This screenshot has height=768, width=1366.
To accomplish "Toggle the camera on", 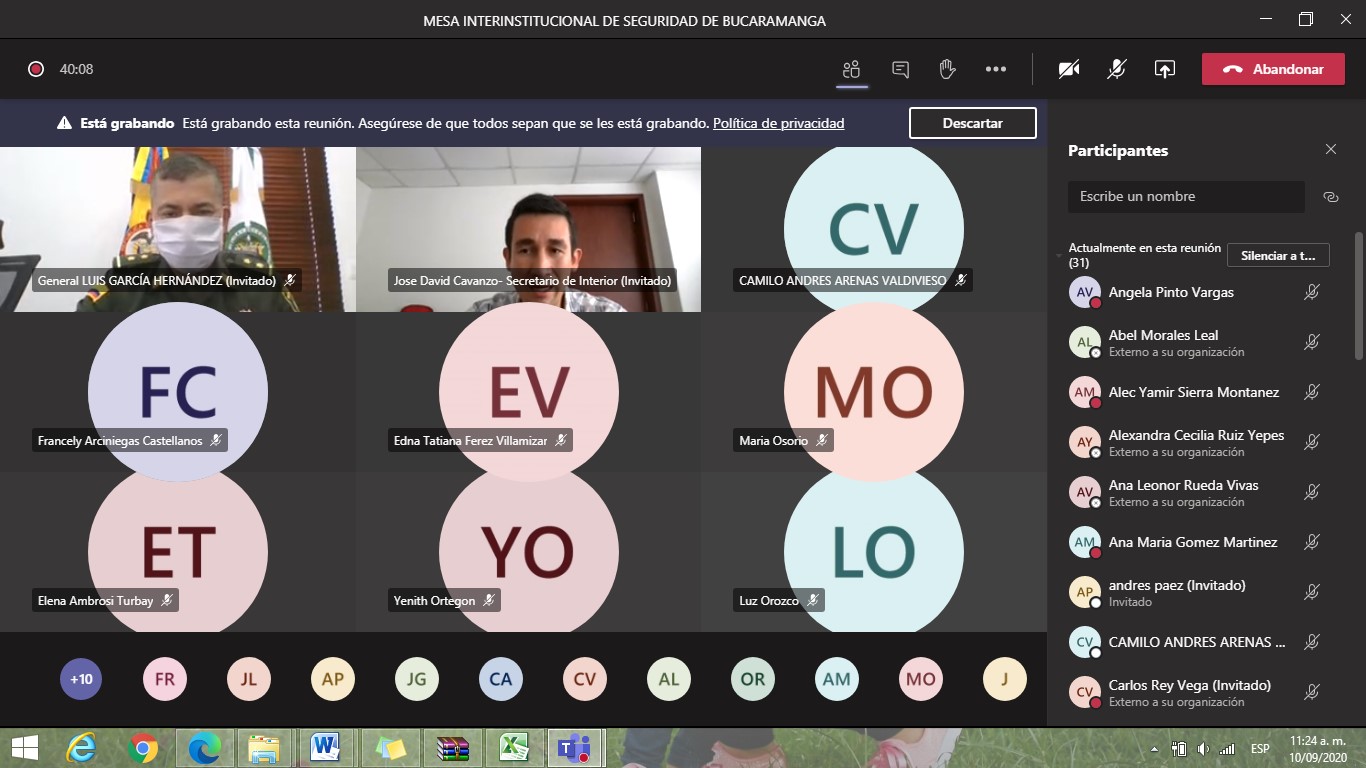I will (x=1069, y=69).
